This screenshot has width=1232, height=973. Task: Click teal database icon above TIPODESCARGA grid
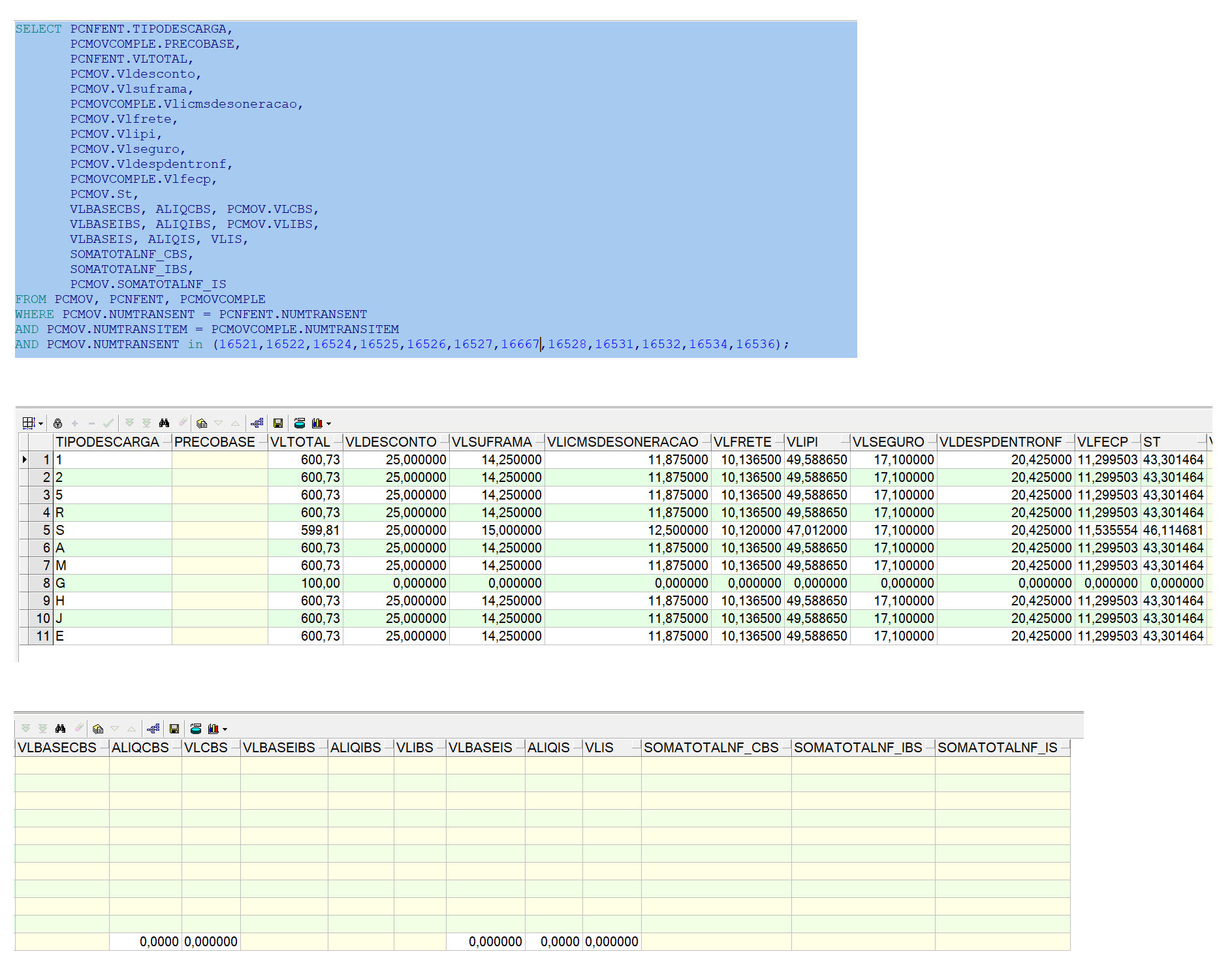tap(300, 423)
